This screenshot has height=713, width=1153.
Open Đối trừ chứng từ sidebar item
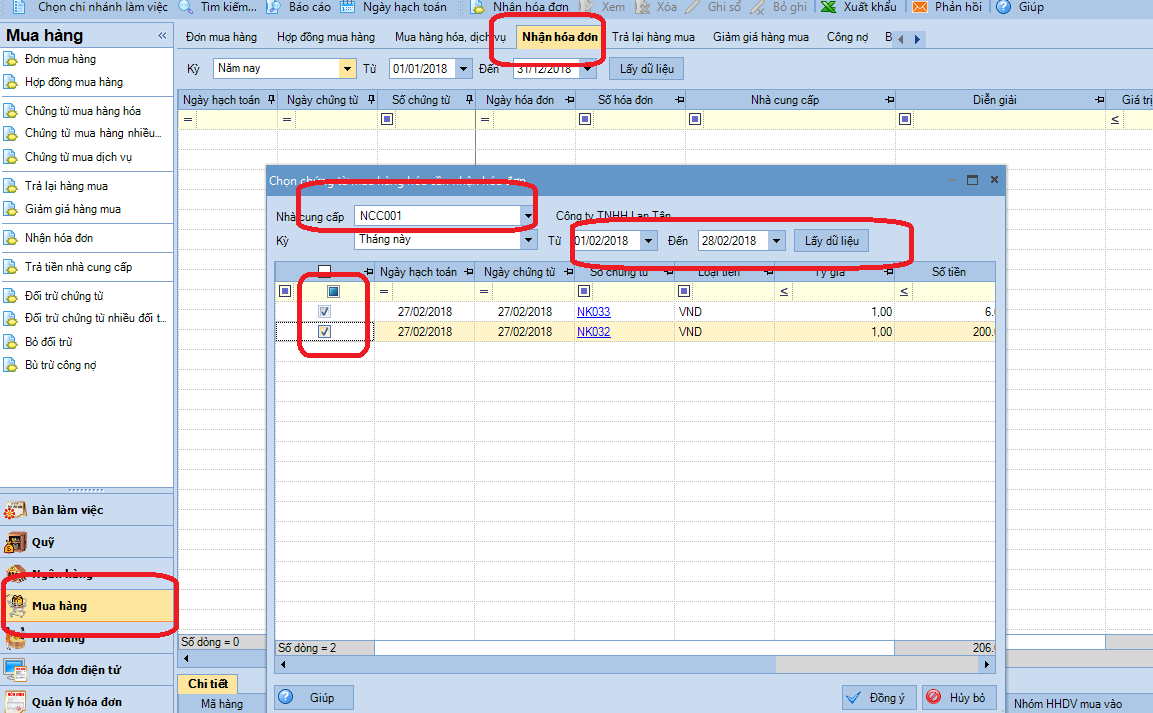[64, 296]
